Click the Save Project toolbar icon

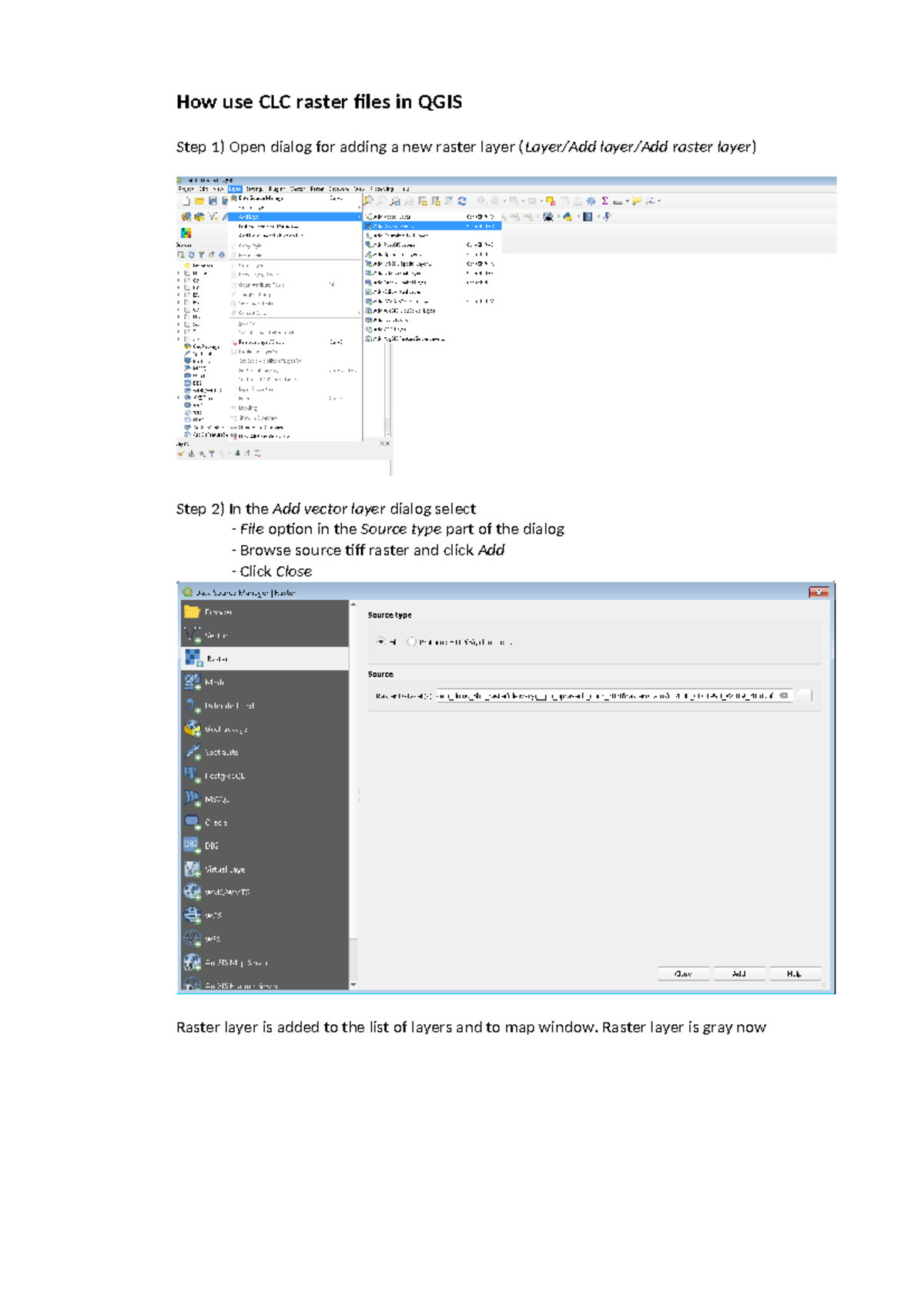click(x=213, y=201)
